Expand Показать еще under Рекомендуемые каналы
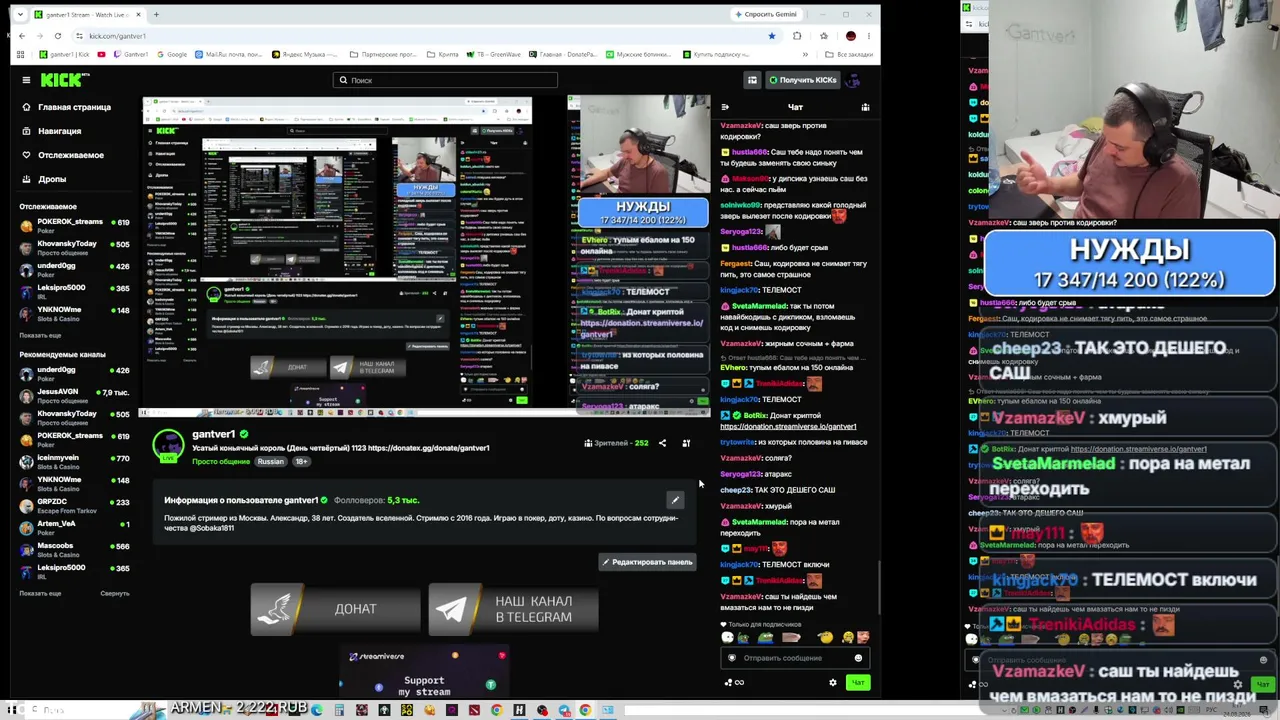 [x=40, y=593]
